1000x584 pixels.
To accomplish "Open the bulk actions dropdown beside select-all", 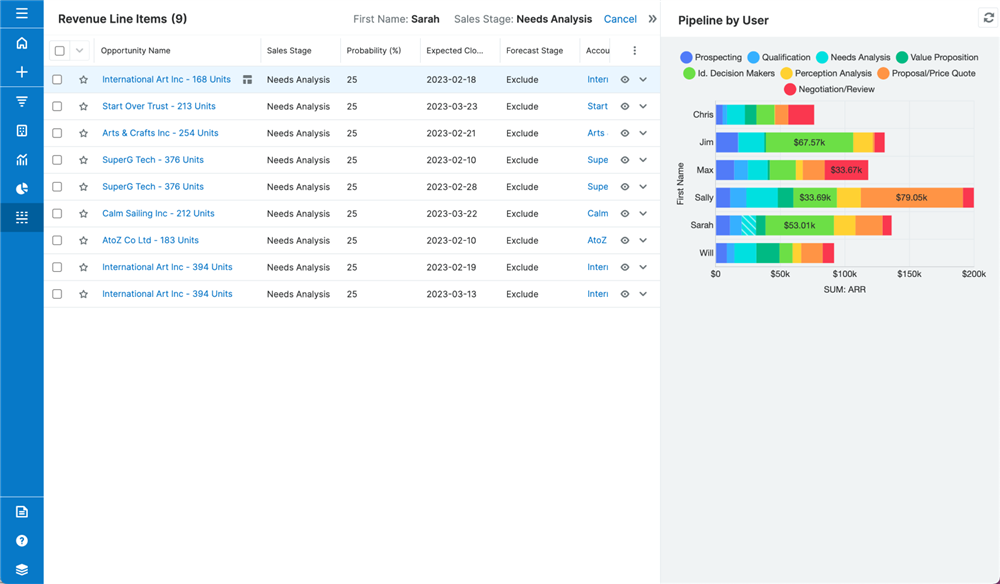I will coord(79,51).
